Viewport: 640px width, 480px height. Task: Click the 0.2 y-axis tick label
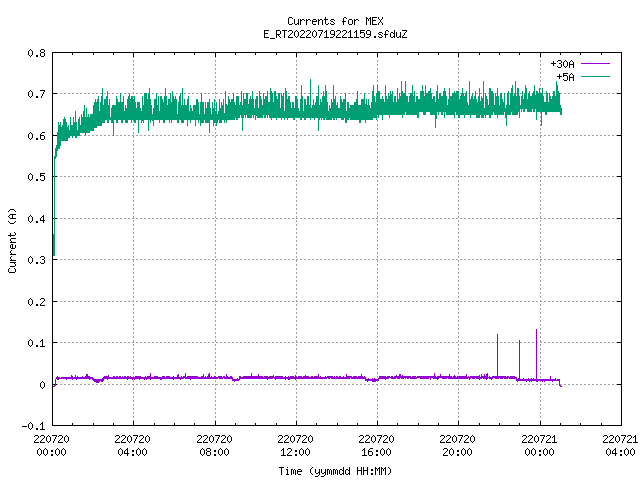[x=36, y=302]
